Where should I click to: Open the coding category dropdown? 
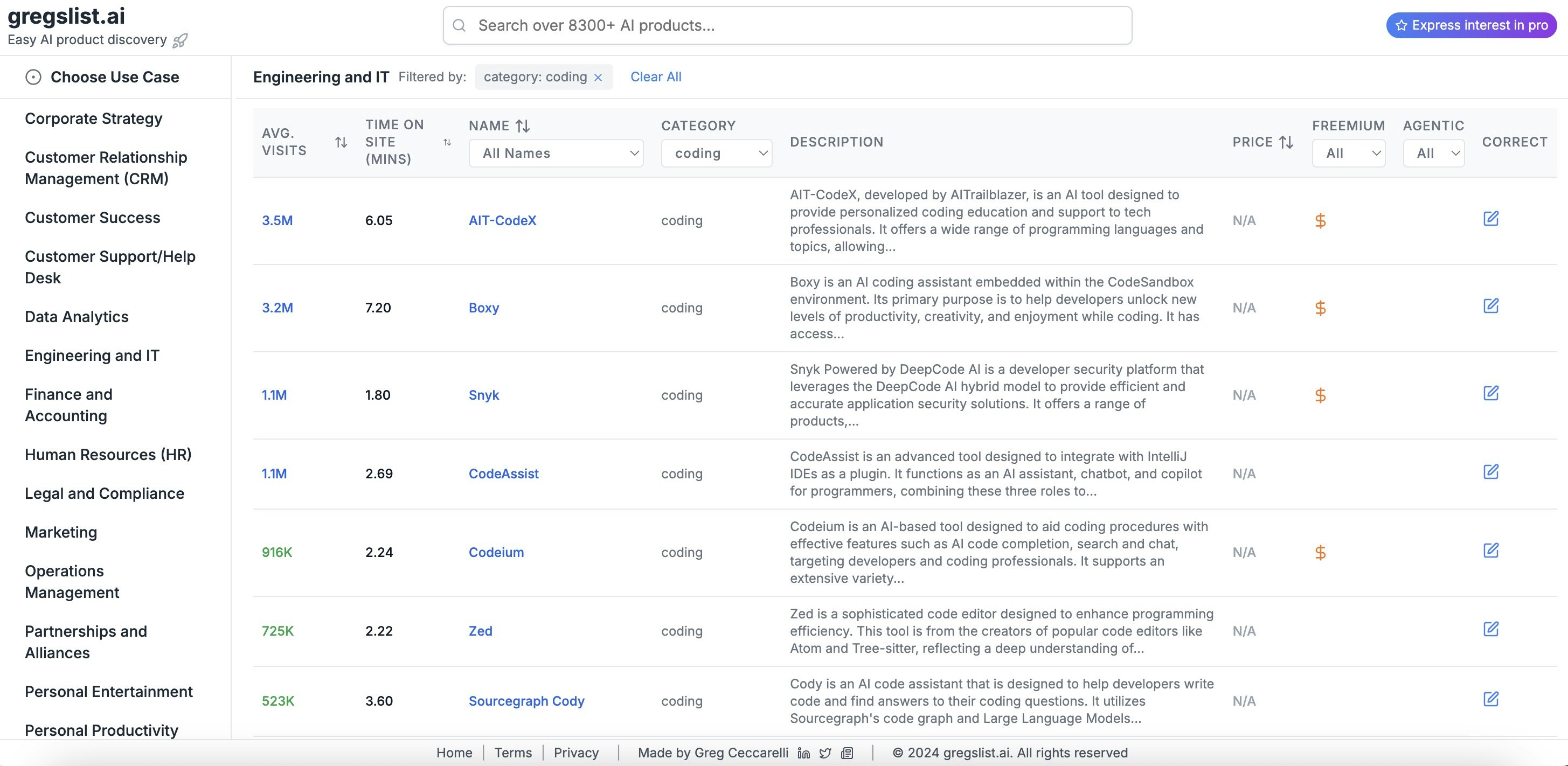717,154
